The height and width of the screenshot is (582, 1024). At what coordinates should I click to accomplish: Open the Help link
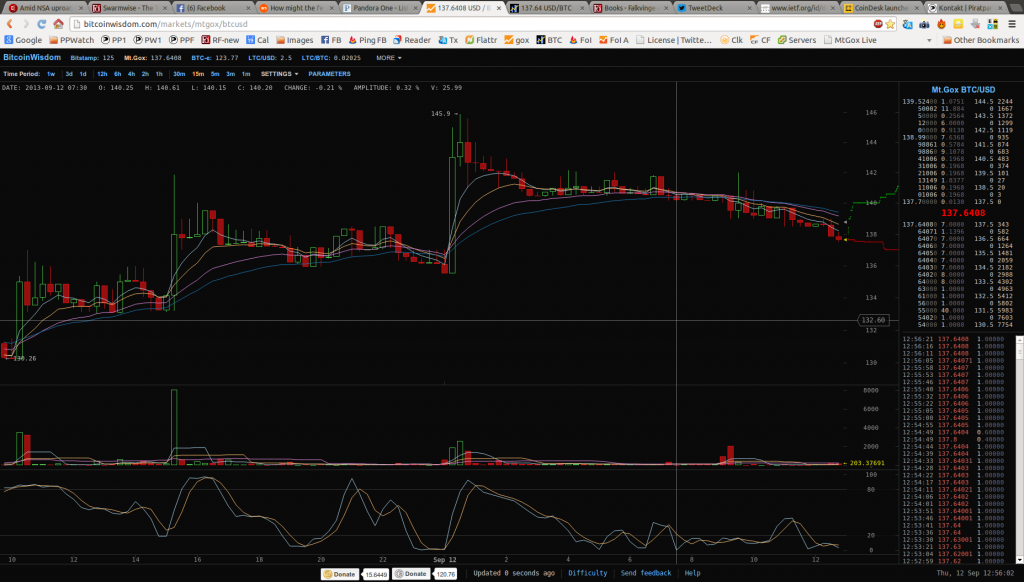(692, 573)
